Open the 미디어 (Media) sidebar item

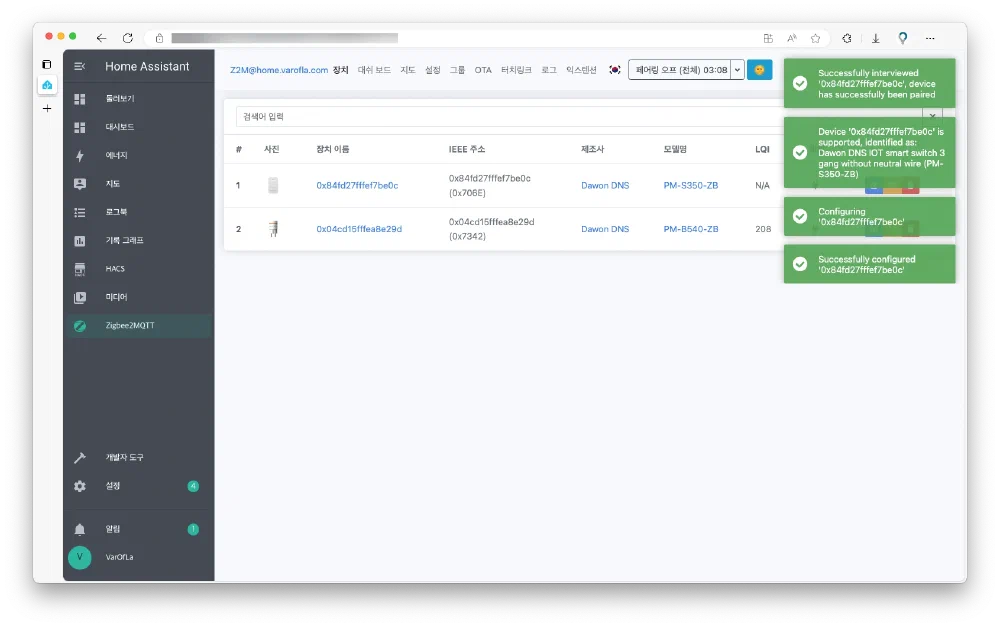pos(116,297)
